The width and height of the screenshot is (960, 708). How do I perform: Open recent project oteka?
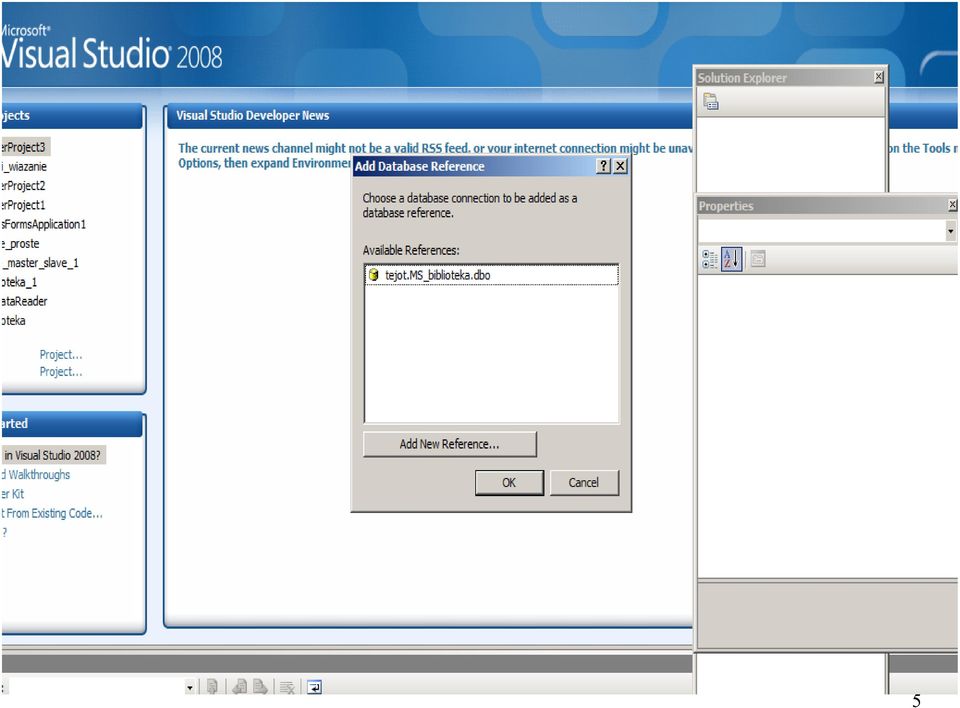pyautogui.click(x=13, y=321)
